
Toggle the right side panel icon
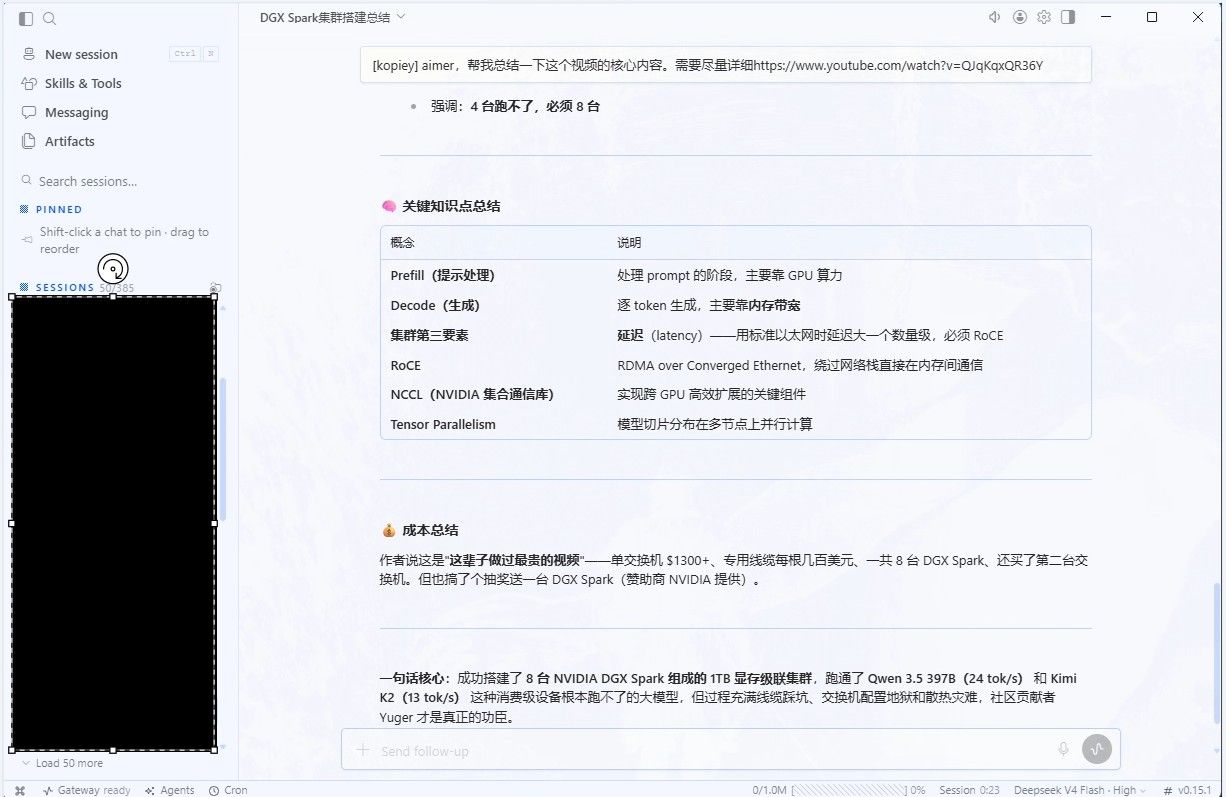(1068, 17)
